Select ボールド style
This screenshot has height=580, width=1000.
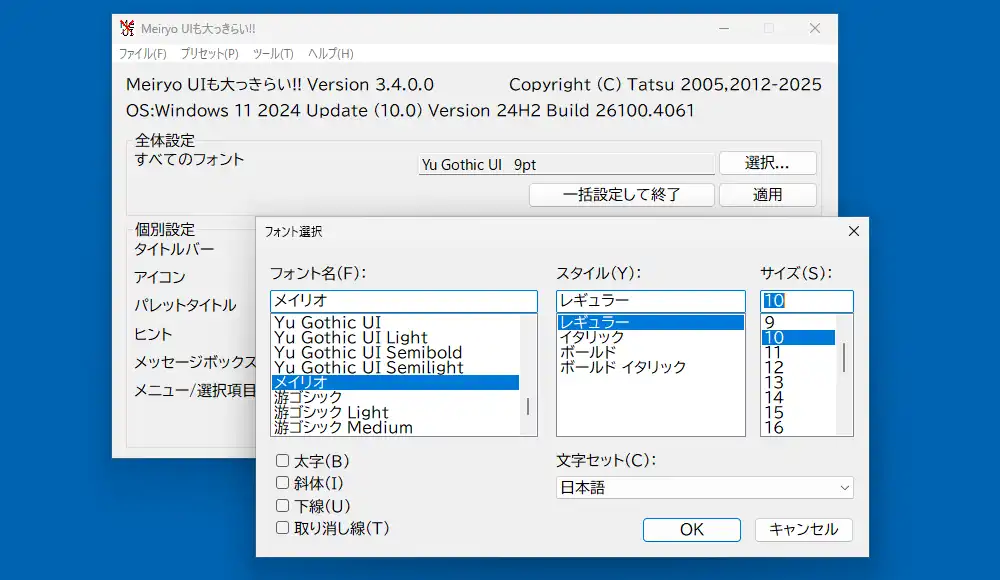point(651,352)
